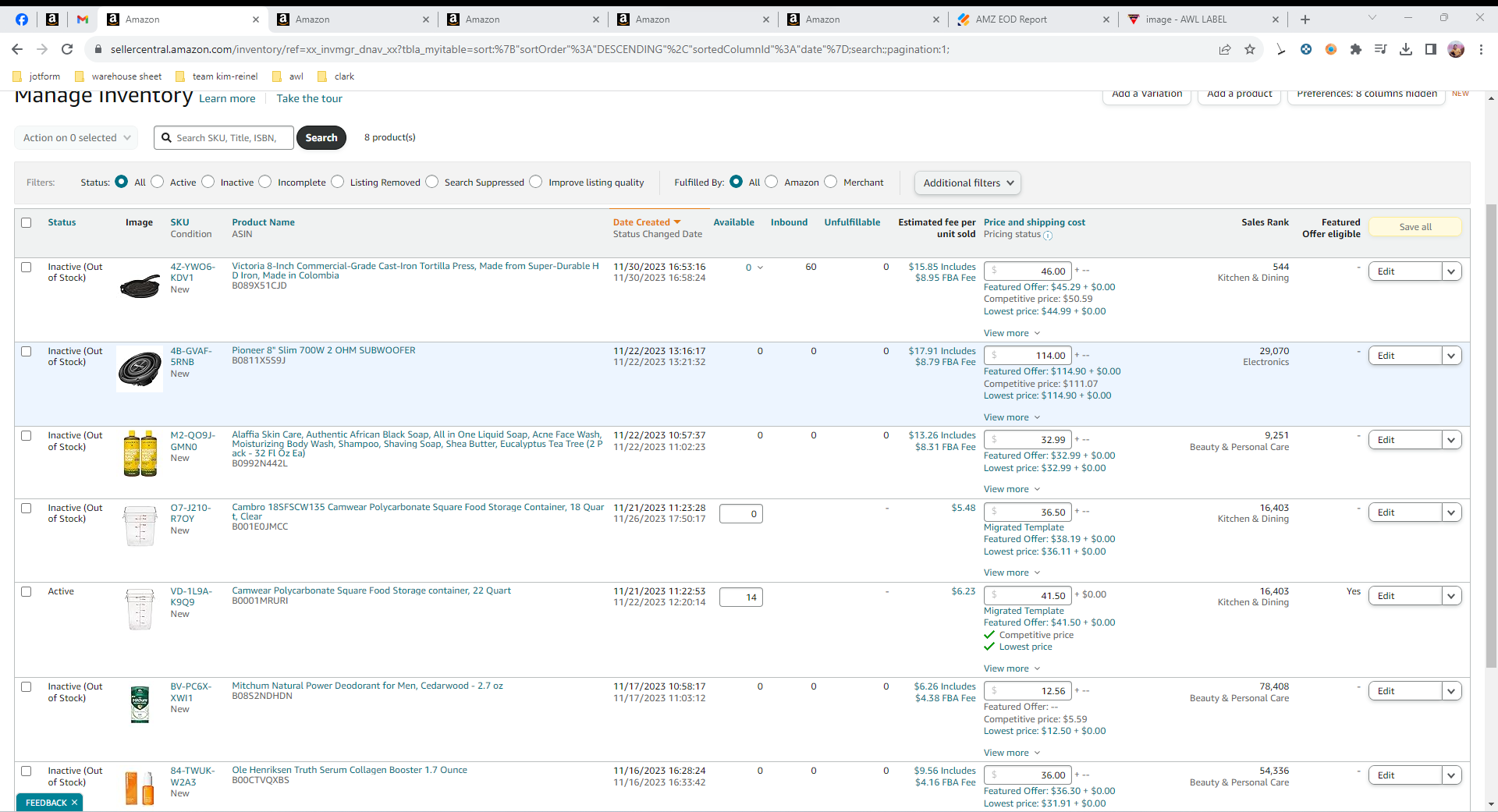Open the pinned Facebook tab
This screenshot has width=1498, height=812.
(x=22, y=20)
